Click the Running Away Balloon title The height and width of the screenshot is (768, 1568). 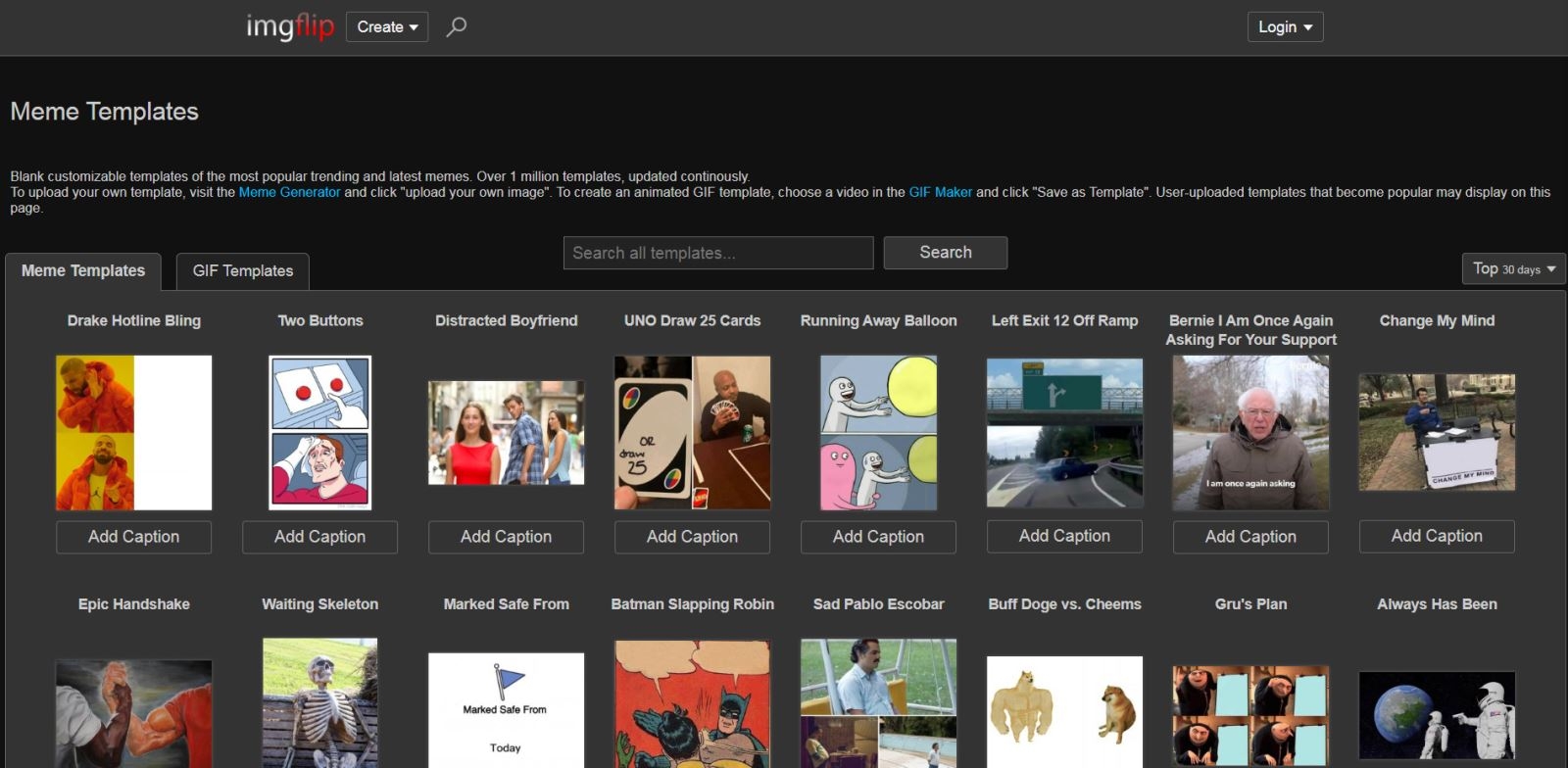coord(879,320)
